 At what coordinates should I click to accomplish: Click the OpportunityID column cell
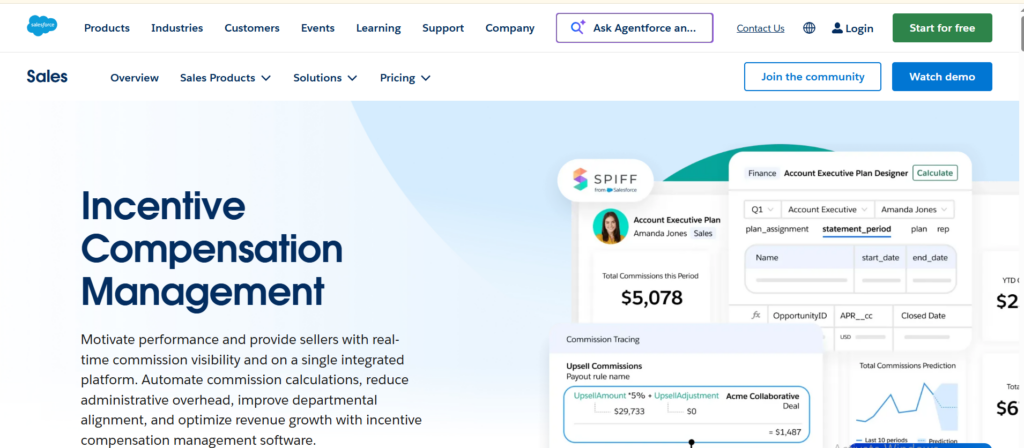pyautogui.click(x=800, y=315)
